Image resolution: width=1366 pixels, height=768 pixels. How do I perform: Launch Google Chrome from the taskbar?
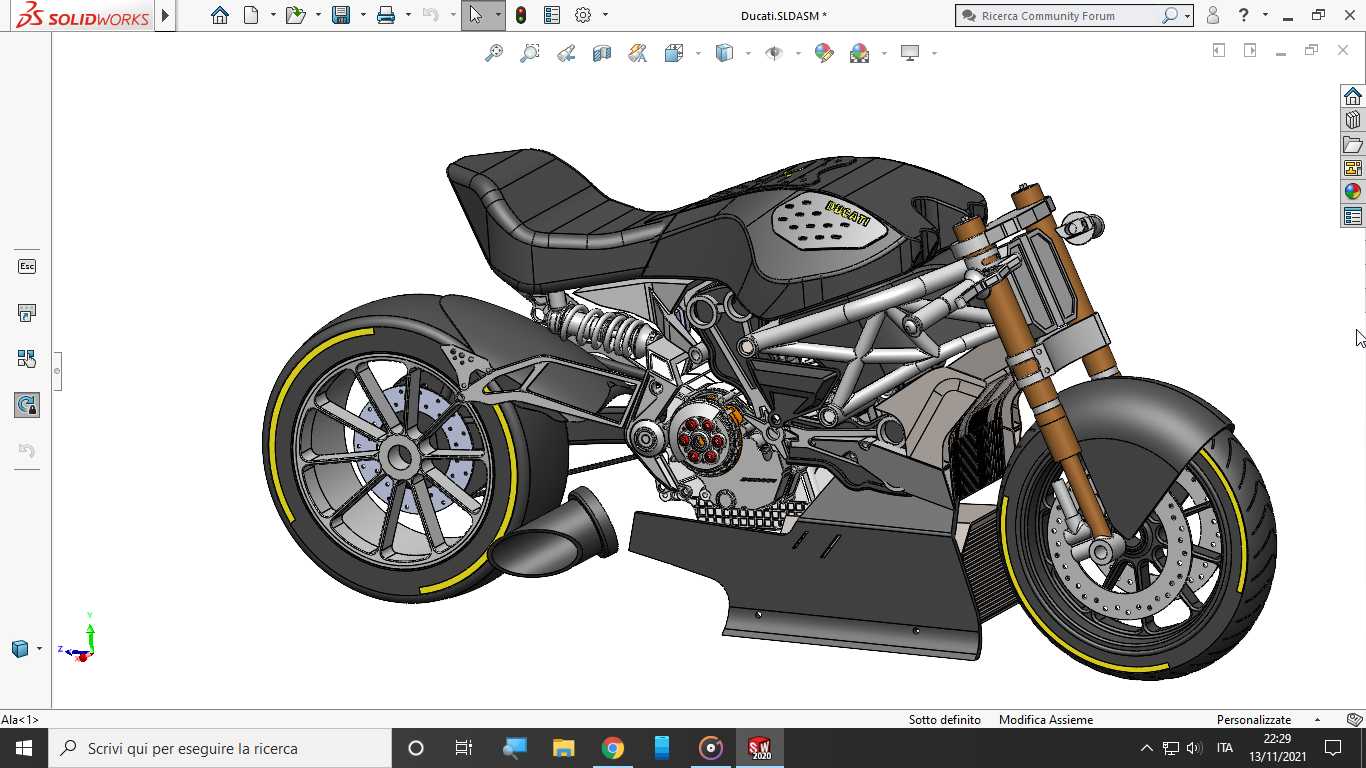tap(613, 747)
